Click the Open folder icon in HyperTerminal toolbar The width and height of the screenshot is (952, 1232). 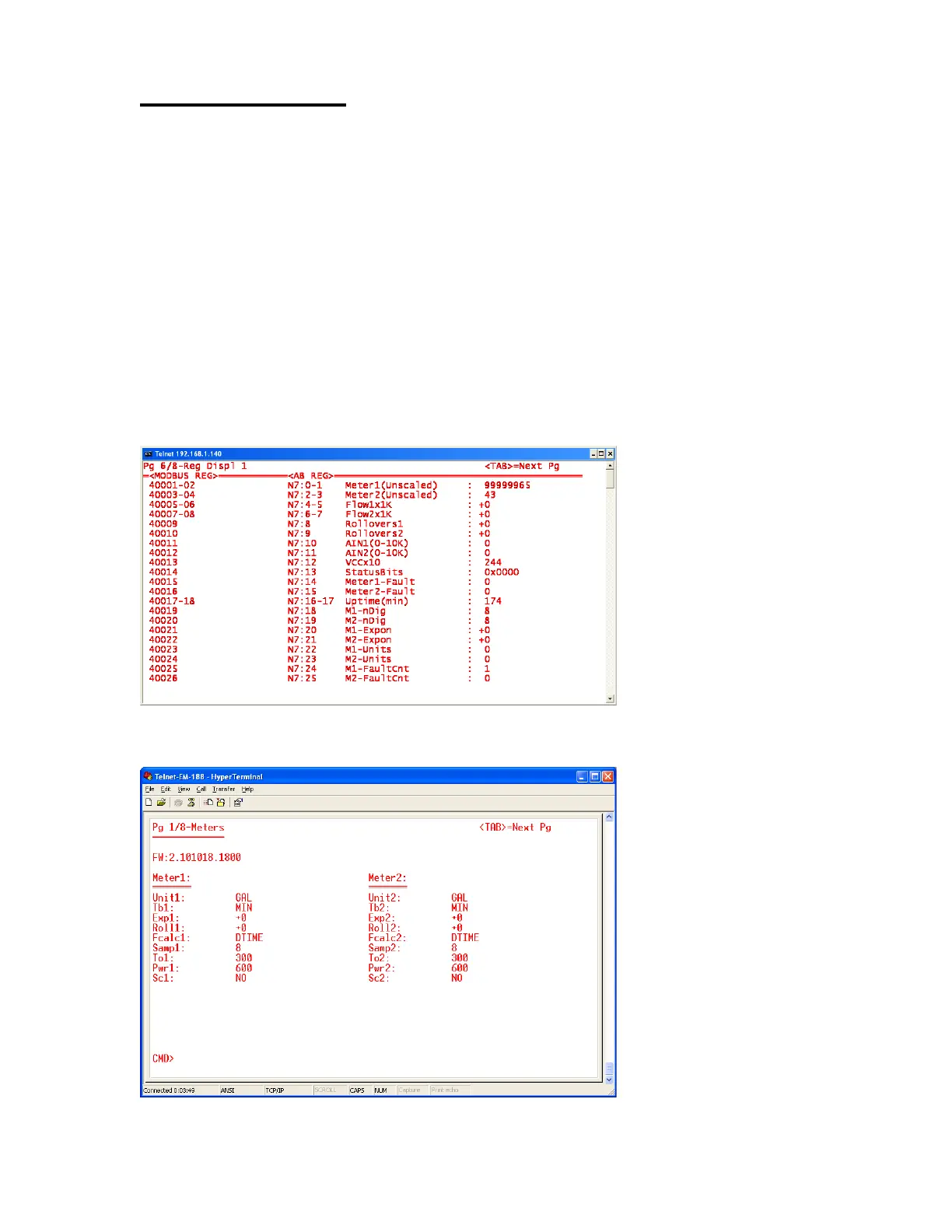161,802
